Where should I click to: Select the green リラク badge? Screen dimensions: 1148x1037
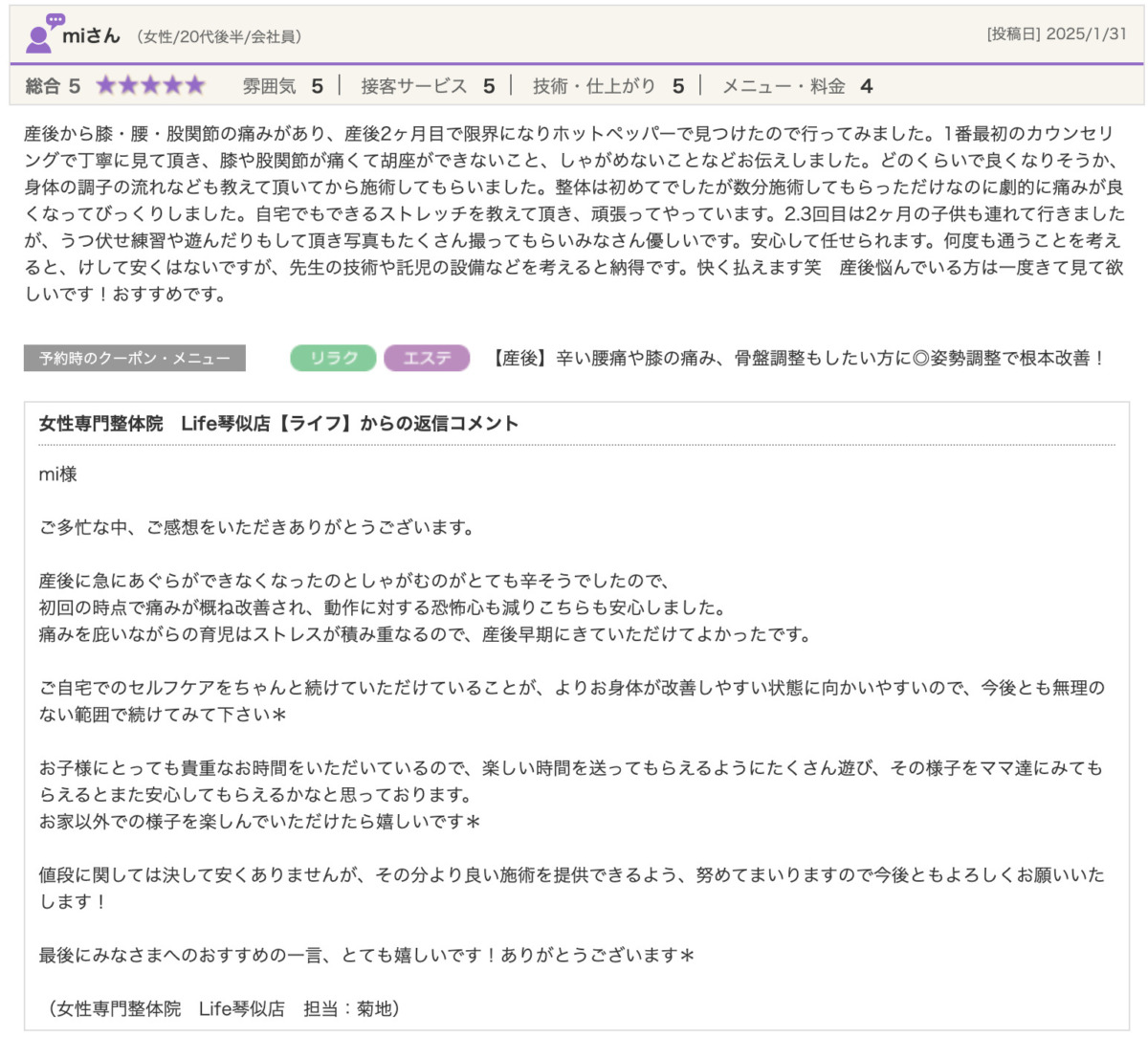pyautogui.click(x=333, y=359)
